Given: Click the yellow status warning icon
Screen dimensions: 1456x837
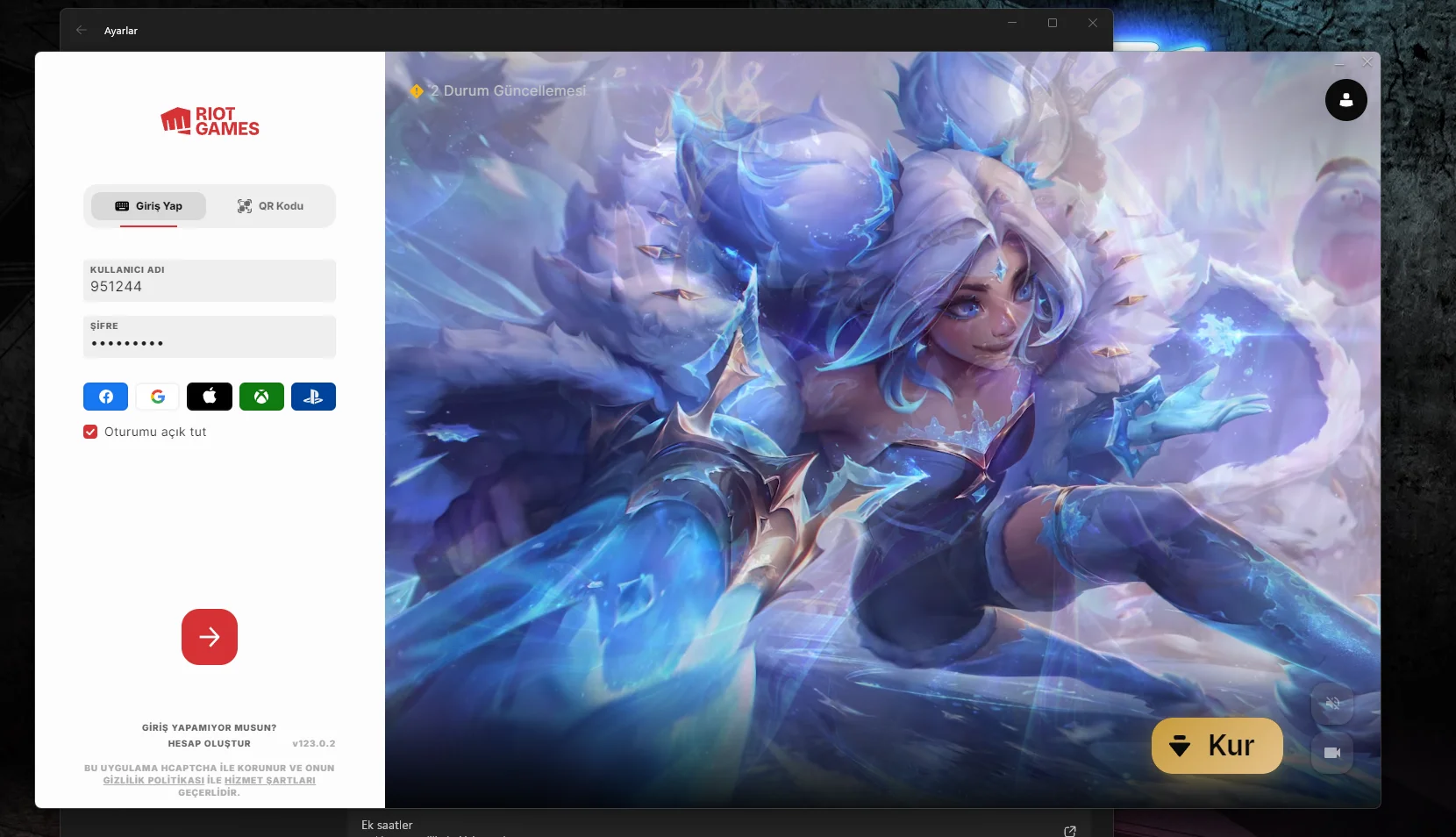Looking at the screenshot, I should (417, 90).
